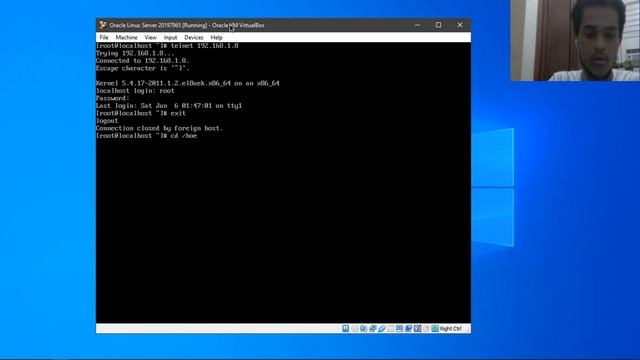Click 'Connection closed by foreign host.' line
The width and height of the screenshot is (640, 360).
160,128
